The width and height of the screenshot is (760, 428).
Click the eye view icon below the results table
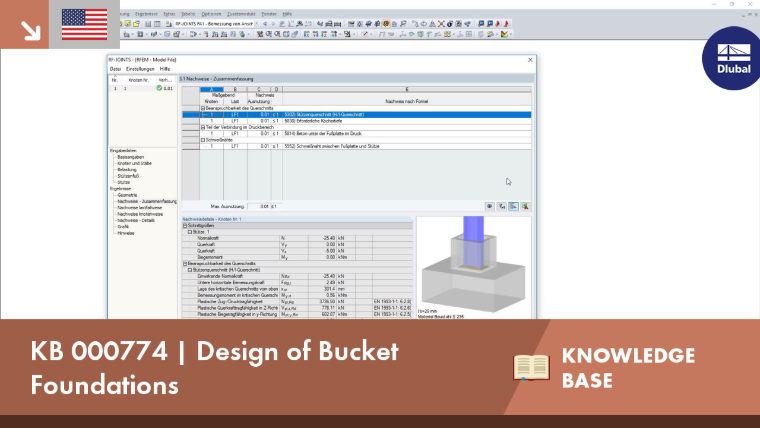pyautogui.click(x=490, y=206)
